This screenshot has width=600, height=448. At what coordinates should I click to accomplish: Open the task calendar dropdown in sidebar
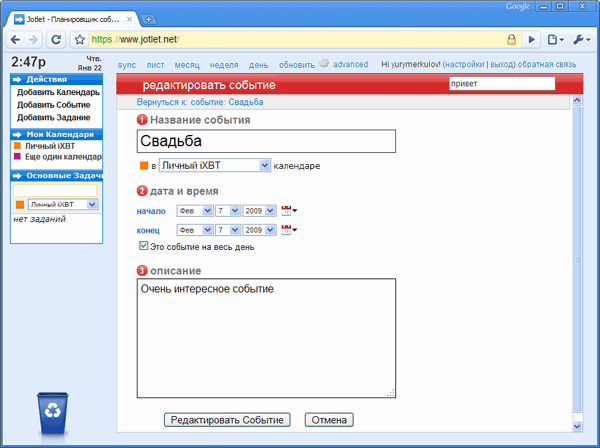click(63, 204)
